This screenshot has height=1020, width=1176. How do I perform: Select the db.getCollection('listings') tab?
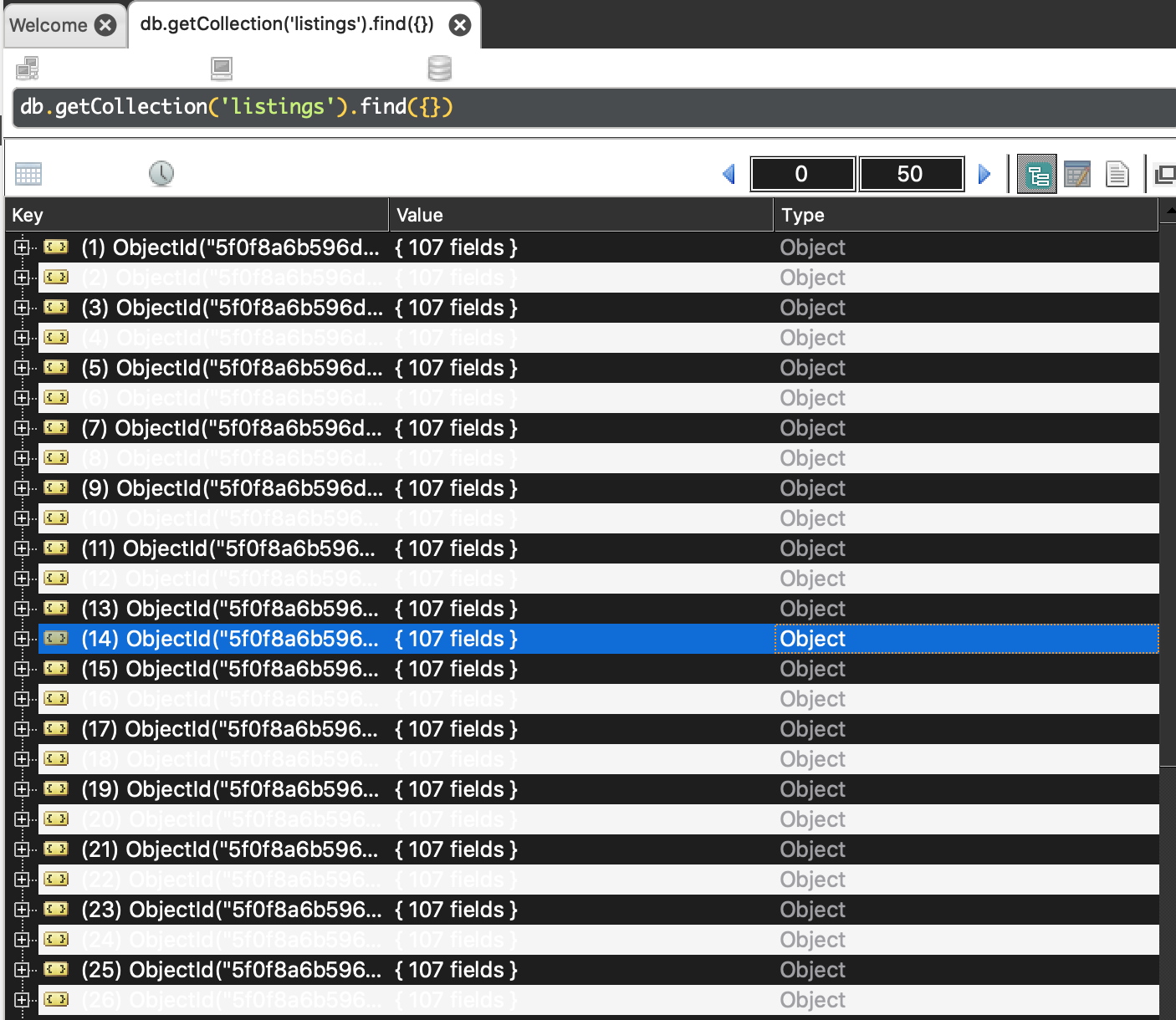(287, 23)
